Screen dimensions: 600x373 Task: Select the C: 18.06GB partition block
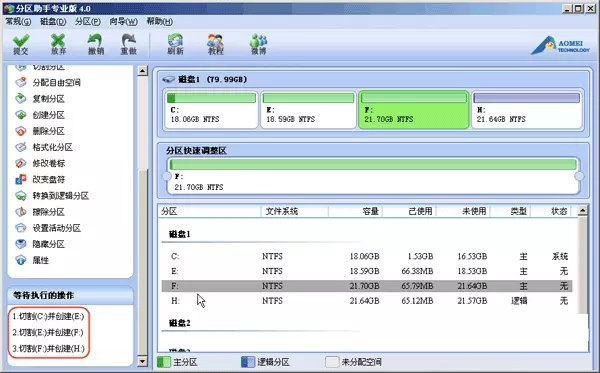tap(211, 109)
